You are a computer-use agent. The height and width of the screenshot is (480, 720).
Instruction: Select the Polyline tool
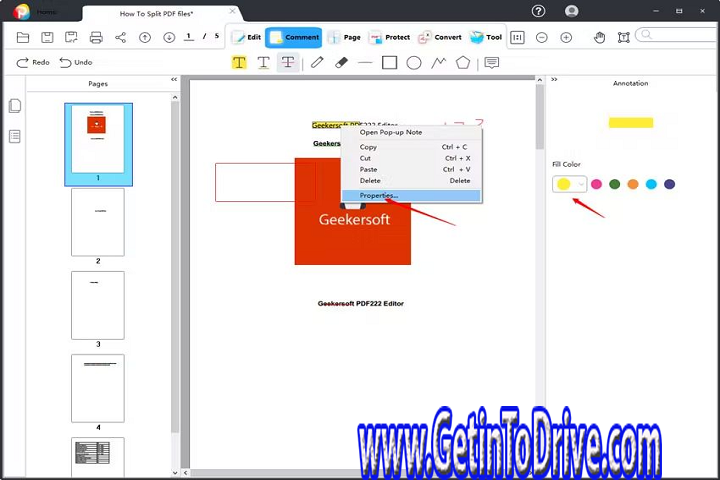click(x=439, y=62)
